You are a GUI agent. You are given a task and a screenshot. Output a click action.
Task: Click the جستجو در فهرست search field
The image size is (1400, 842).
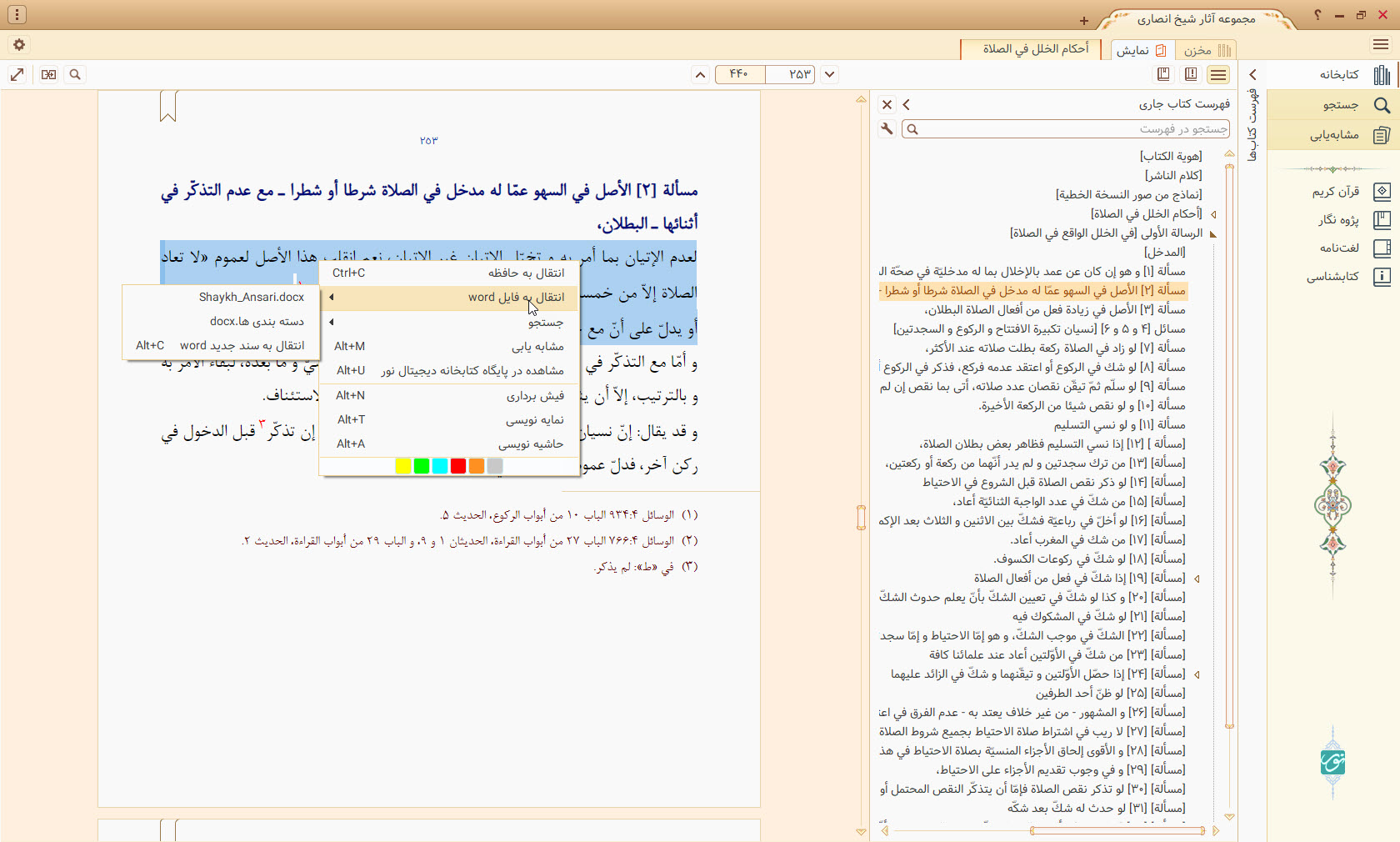click(x=1067, y=129)
